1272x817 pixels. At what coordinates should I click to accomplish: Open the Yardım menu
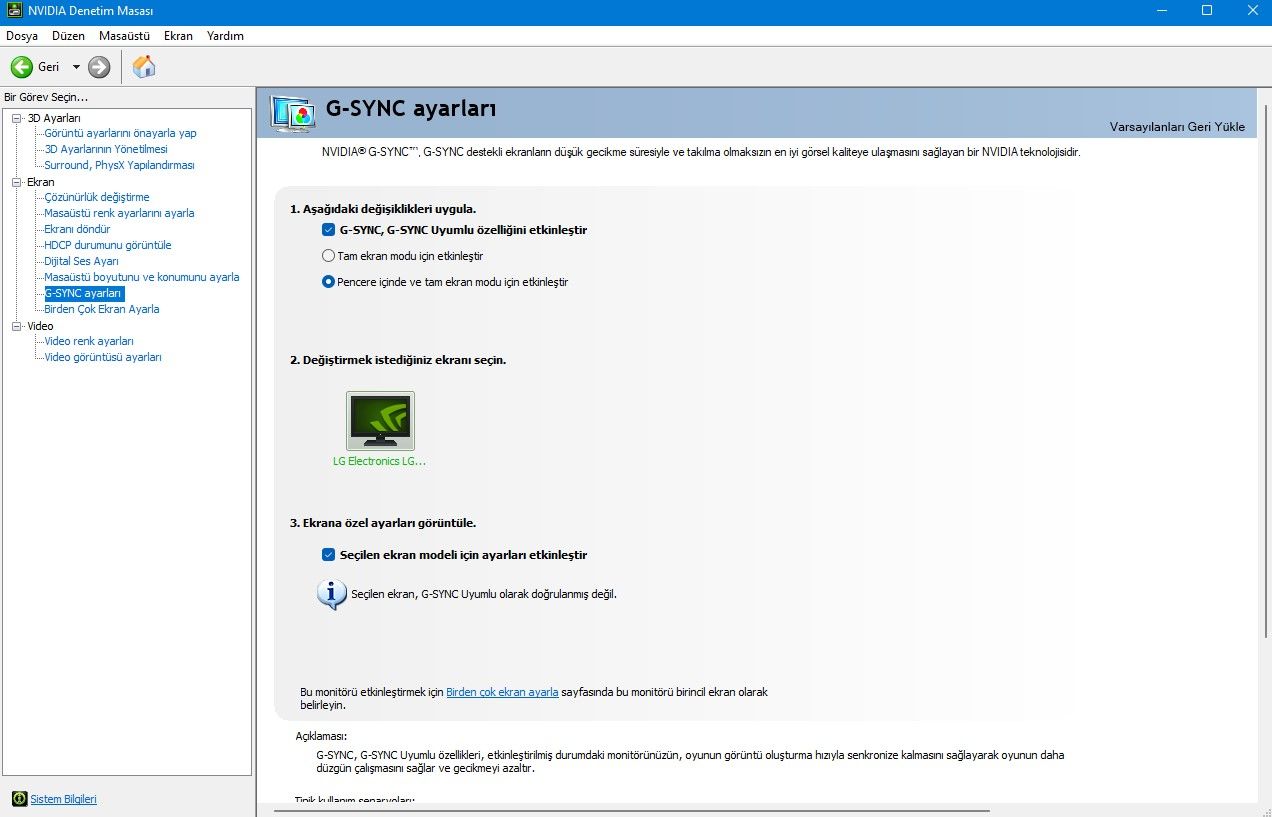225,36
